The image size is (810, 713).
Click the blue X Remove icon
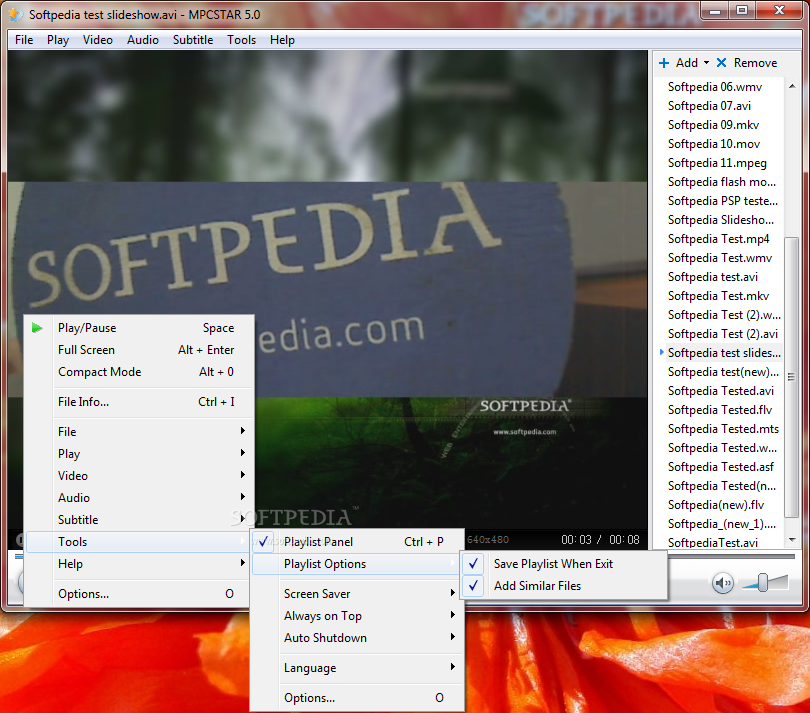(x=722, y=63)
